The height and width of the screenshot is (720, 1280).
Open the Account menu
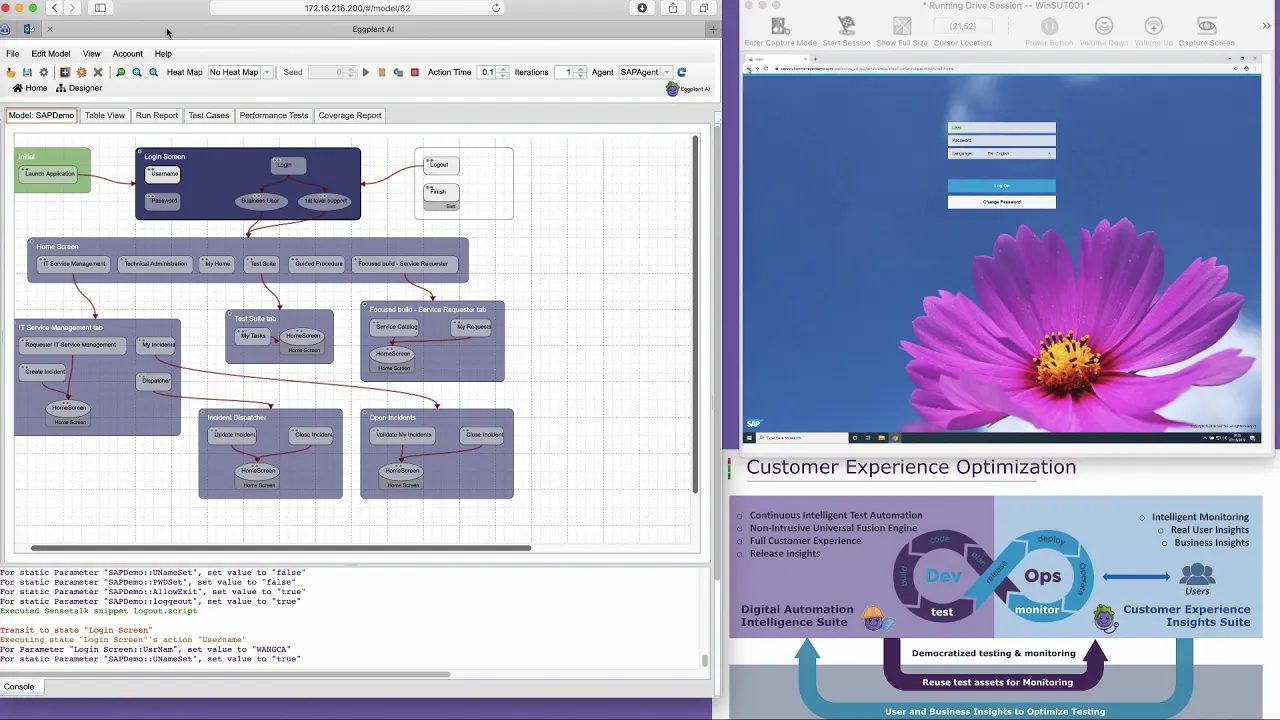point(127,54)
